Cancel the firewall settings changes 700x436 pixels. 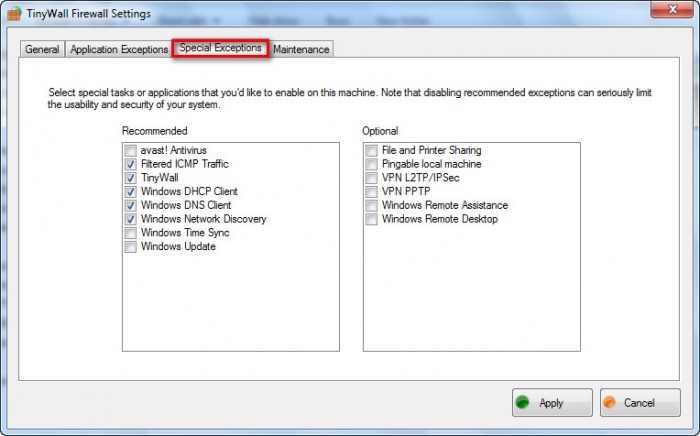[x=640, y=403]
